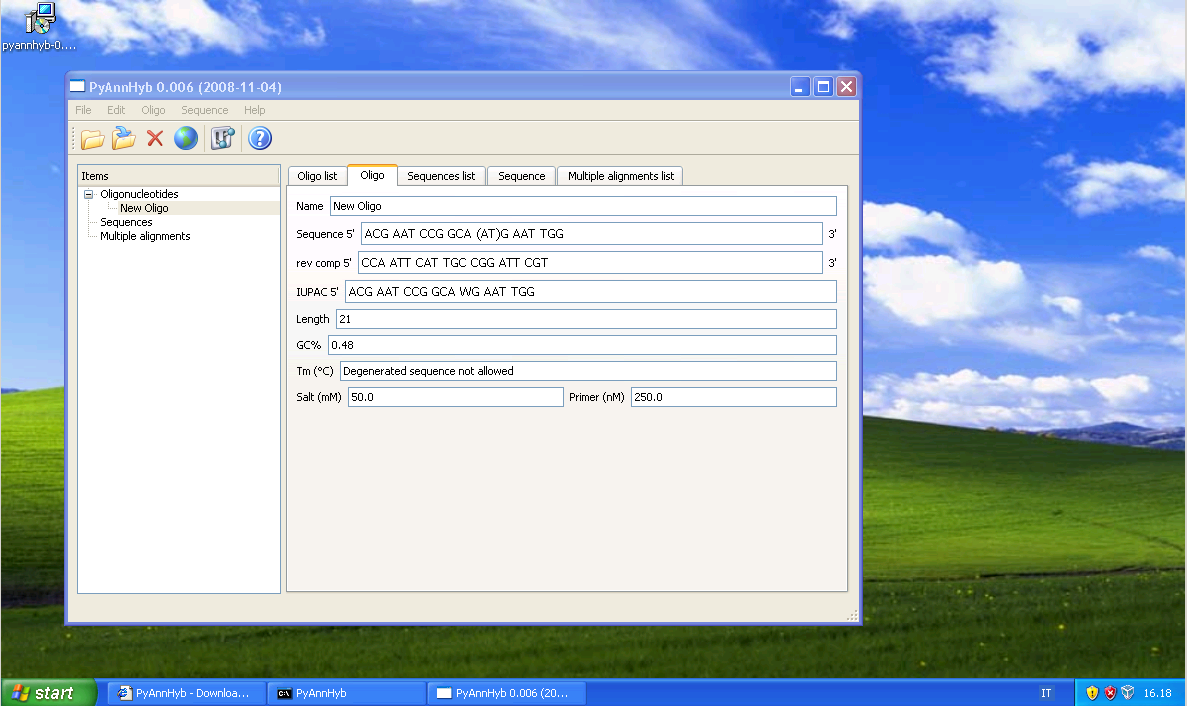Open the Edit menu

click(x=116, y=110)
